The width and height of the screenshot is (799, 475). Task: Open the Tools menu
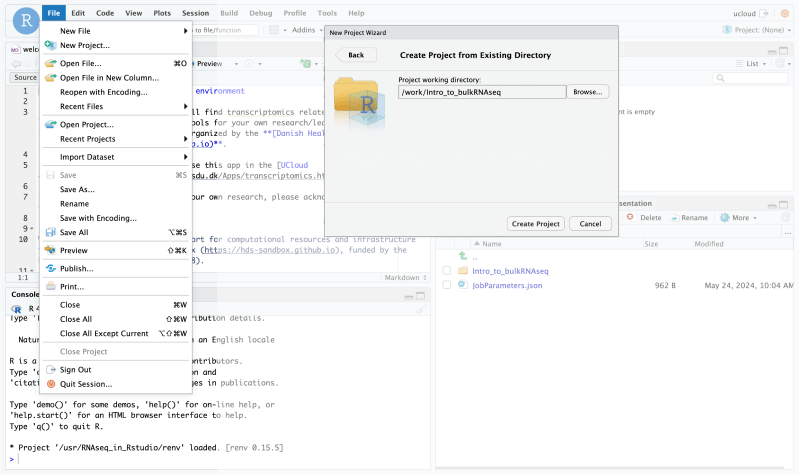click(327, 13)
